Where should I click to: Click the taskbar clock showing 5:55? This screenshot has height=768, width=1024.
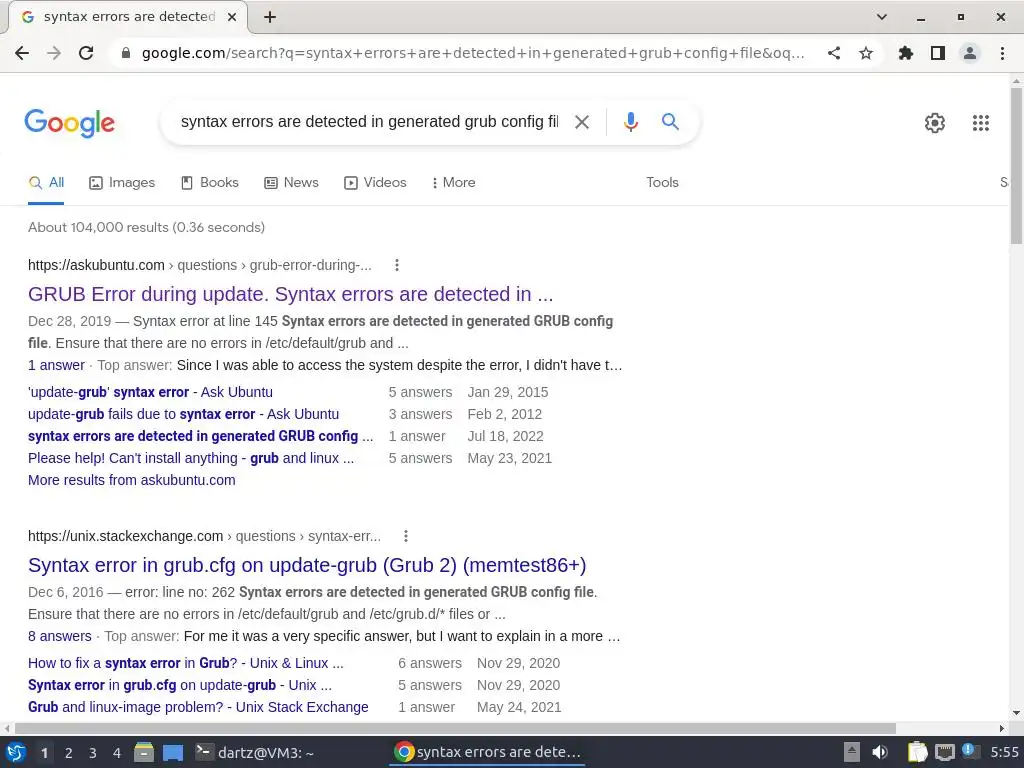pos(1004,752)
